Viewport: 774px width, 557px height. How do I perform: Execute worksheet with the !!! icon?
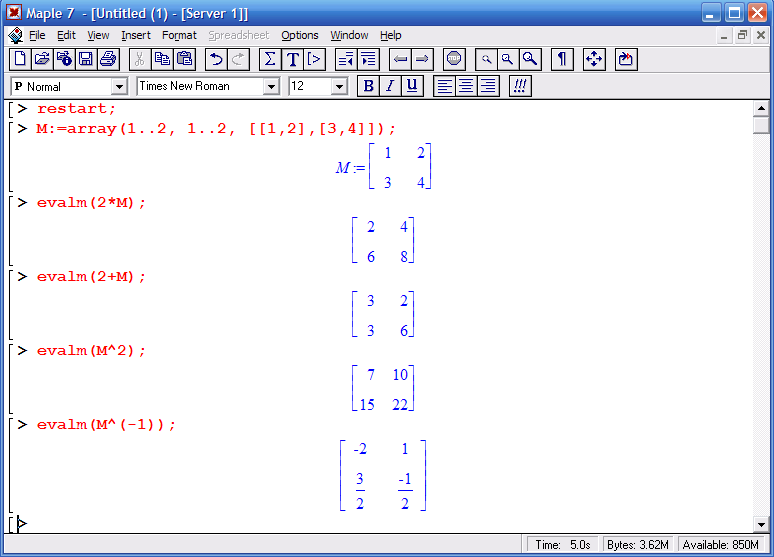(x=520, y=86)
